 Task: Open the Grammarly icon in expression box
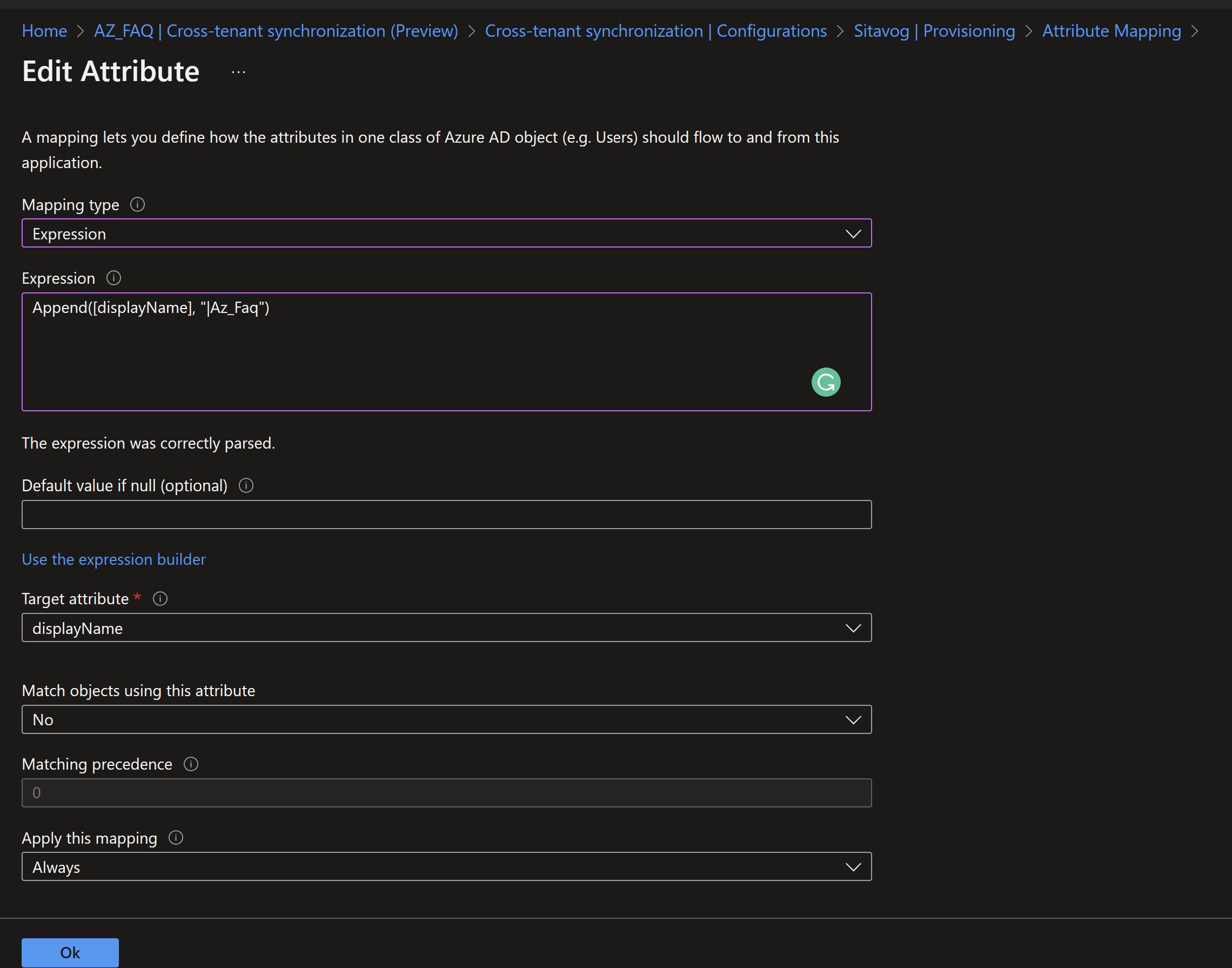pyautogui.click(x=826, y=383)
